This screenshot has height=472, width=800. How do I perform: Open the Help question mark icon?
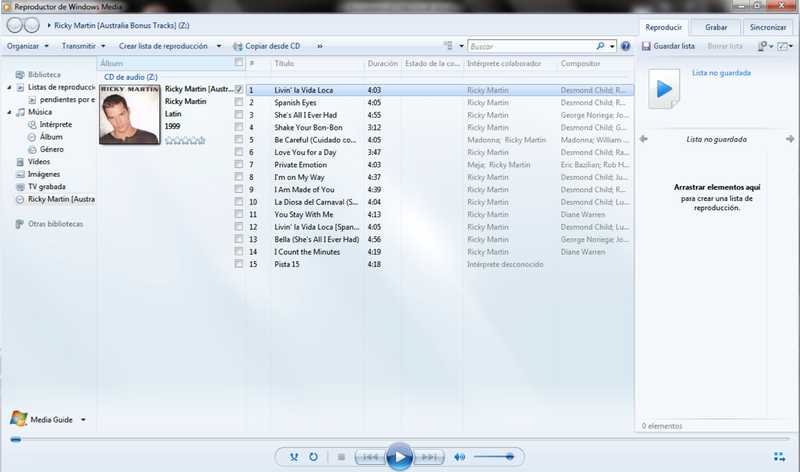(x=626, y=46)
